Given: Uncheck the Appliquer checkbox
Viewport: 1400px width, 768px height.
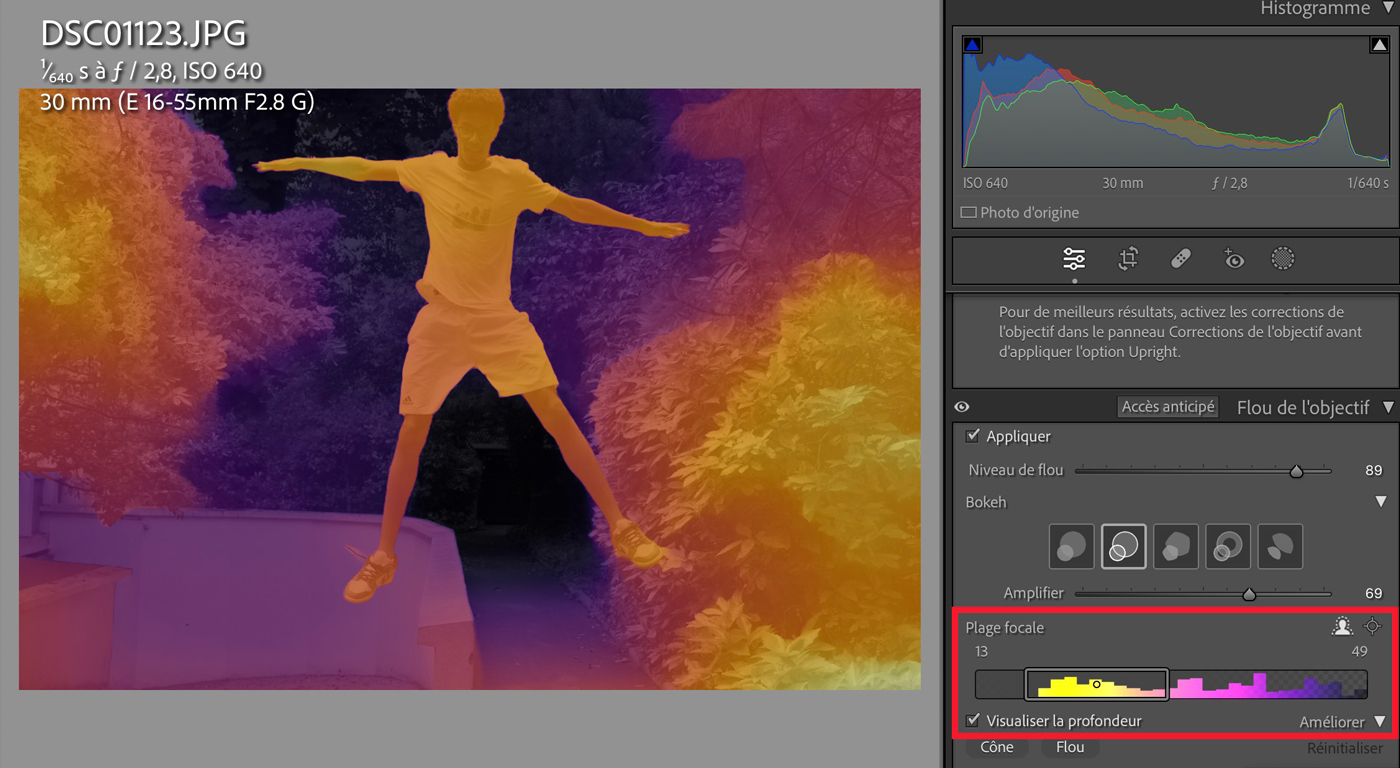Looking at the screenshot, I should (x=973, y=436).
